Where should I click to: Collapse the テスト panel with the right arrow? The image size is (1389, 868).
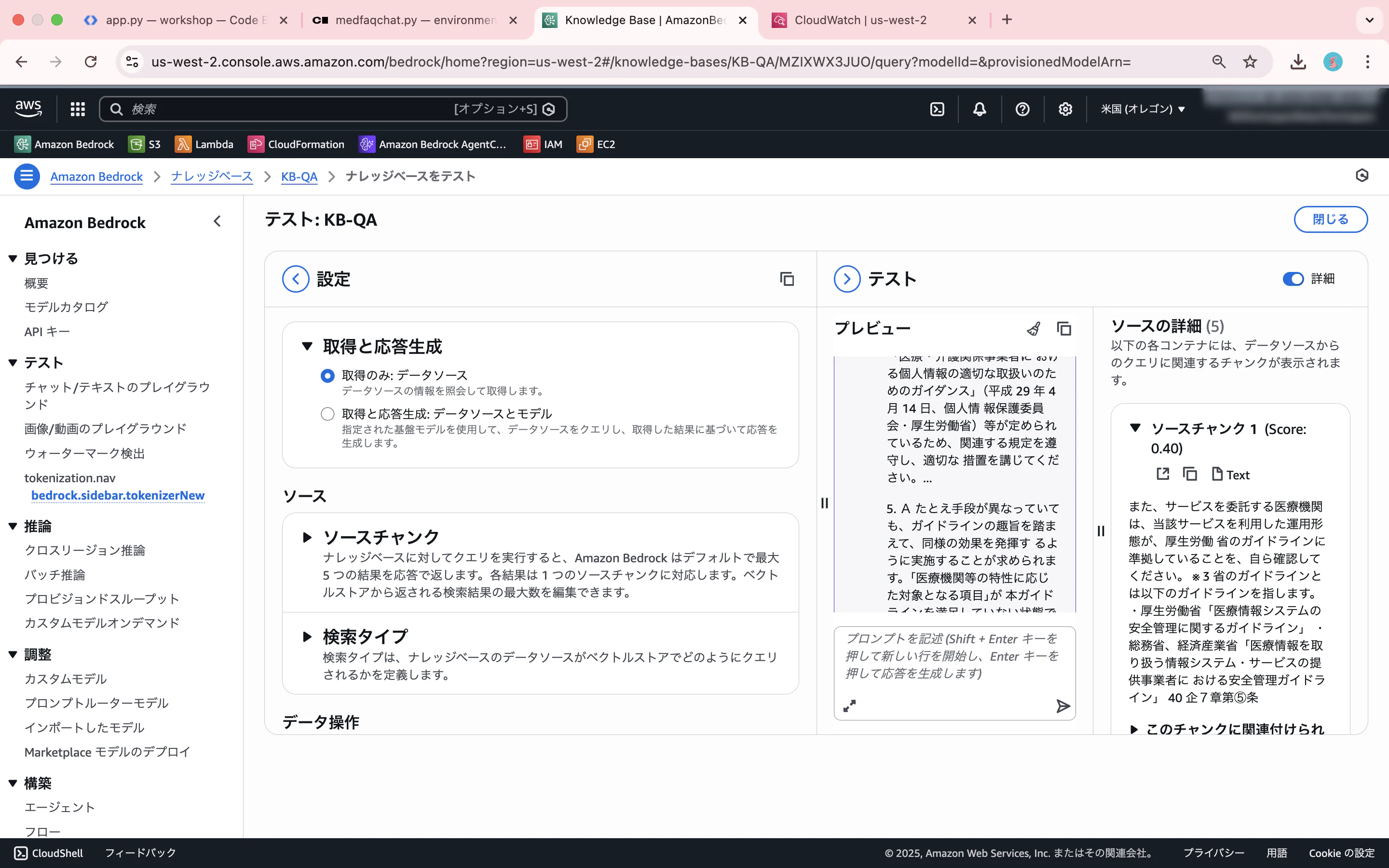[x=846, y=279]
